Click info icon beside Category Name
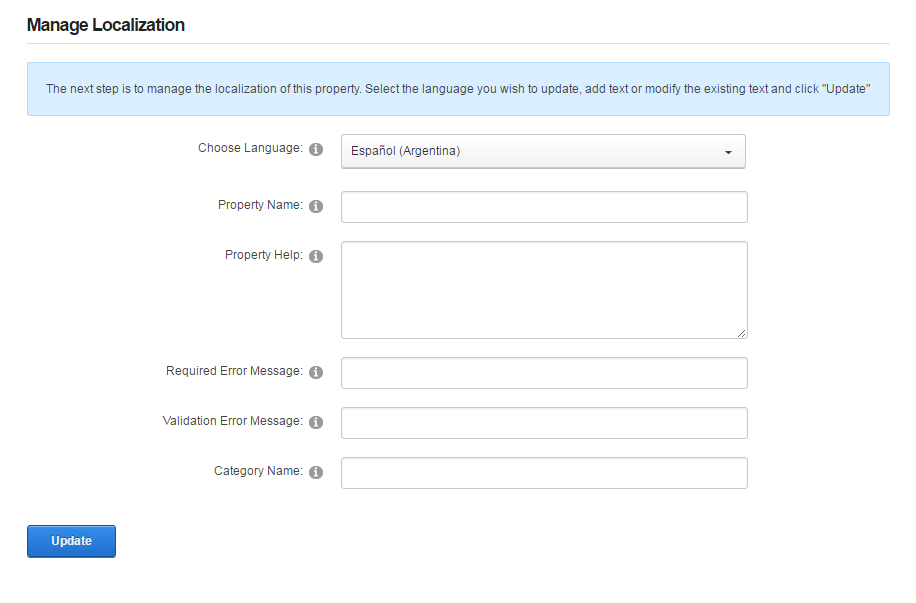Image resolution: width=916 pixels, height=603 pixels. tap(316, 472)
